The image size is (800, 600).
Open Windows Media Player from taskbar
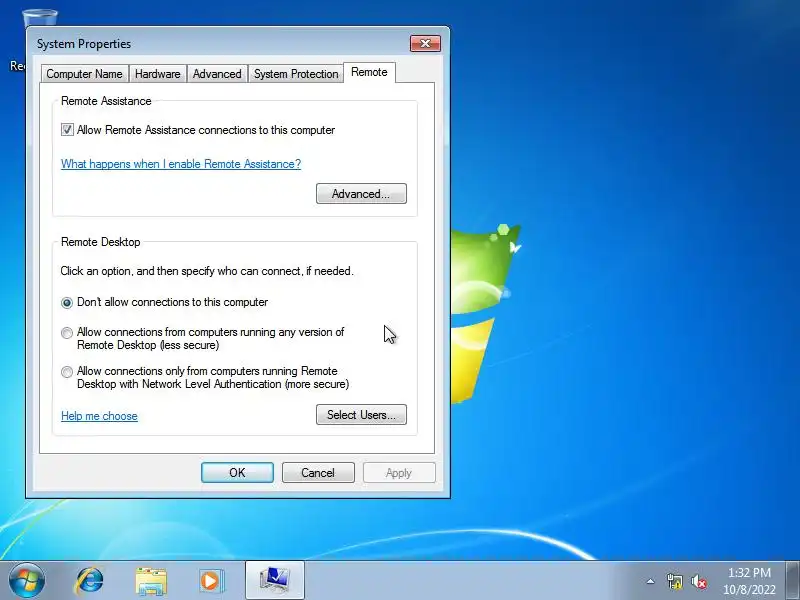point(211,581)
